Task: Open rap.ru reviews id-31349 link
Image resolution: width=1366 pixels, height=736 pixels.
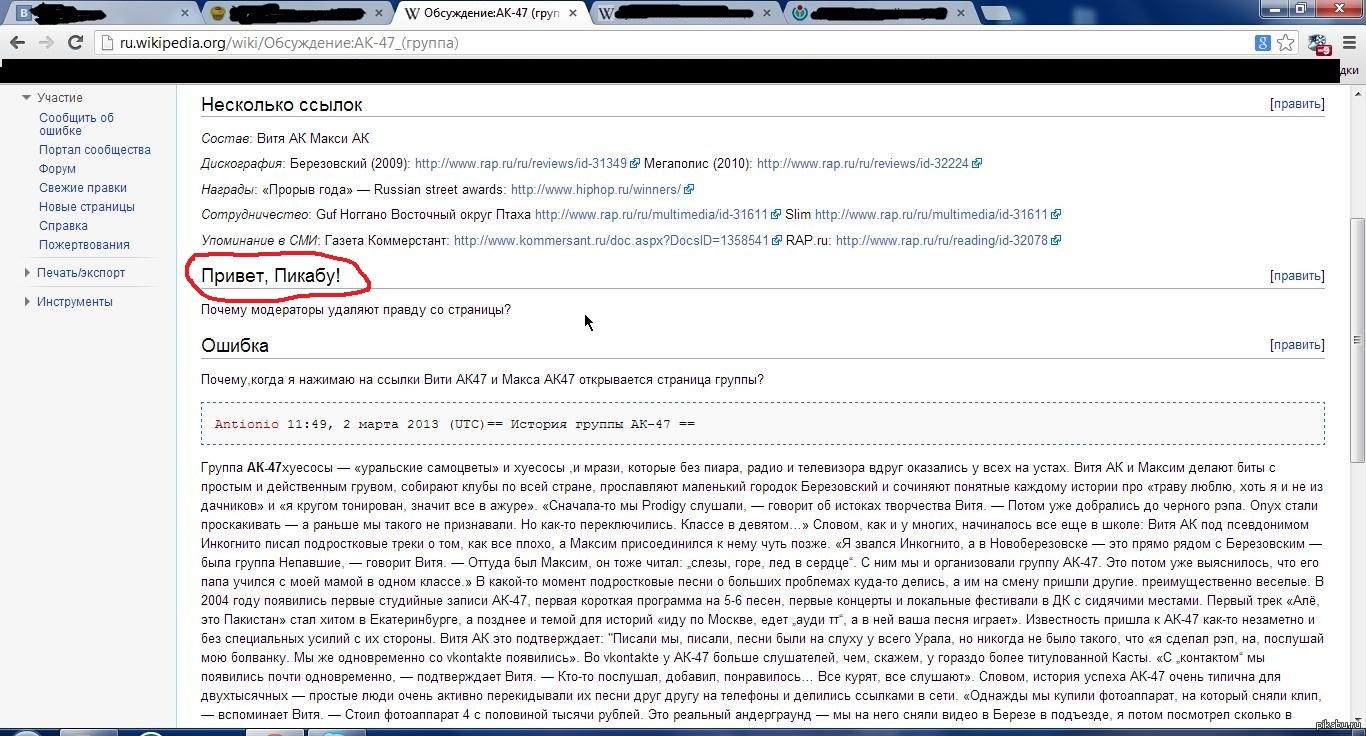Action: (520, 163)
